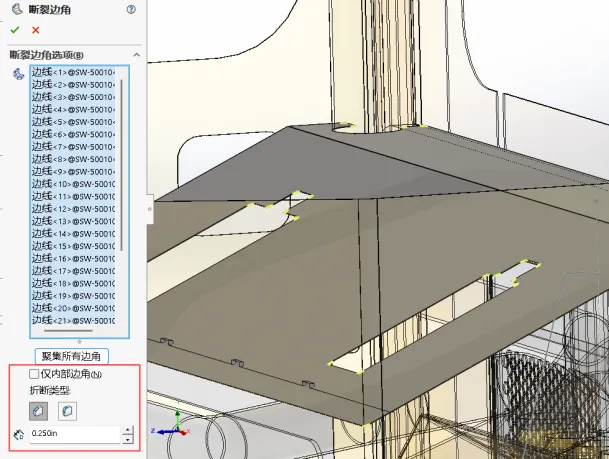Increase the distance with up arrow
The image size is (609, 459).
[127, 430]
